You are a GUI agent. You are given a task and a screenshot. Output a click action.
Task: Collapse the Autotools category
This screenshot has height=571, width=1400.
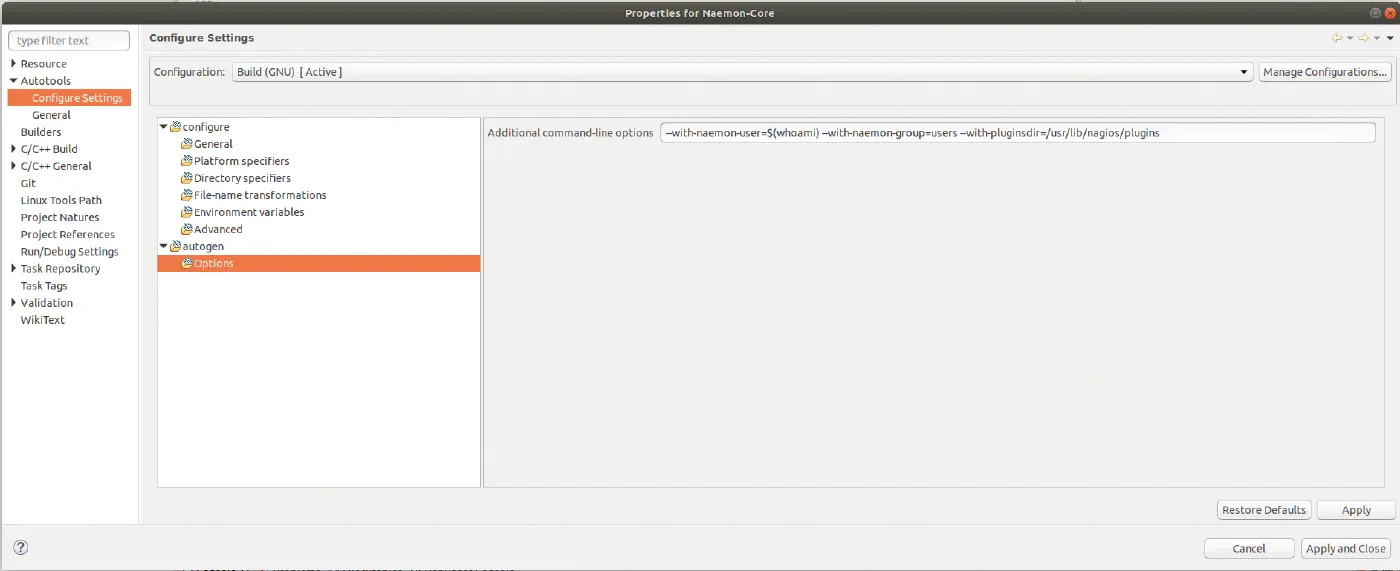pos(13,81)
